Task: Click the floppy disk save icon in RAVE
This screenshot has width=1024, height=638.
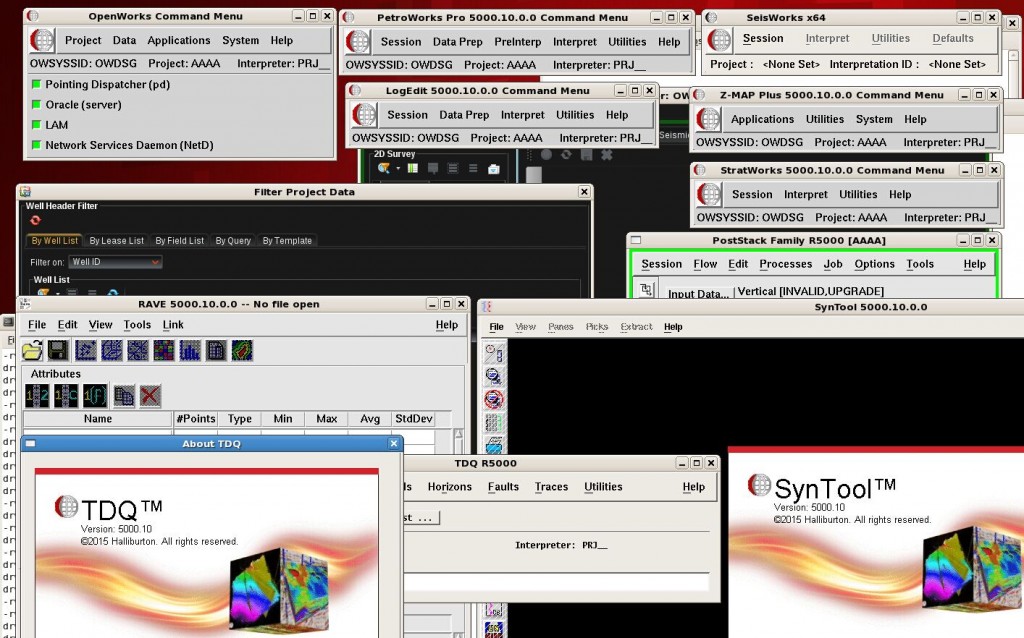Action: point(58,351)
